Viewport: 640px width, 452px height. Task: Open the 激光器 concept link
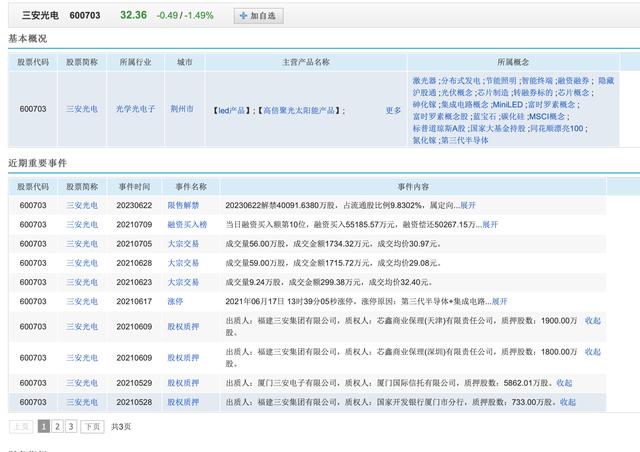(424, 81)
